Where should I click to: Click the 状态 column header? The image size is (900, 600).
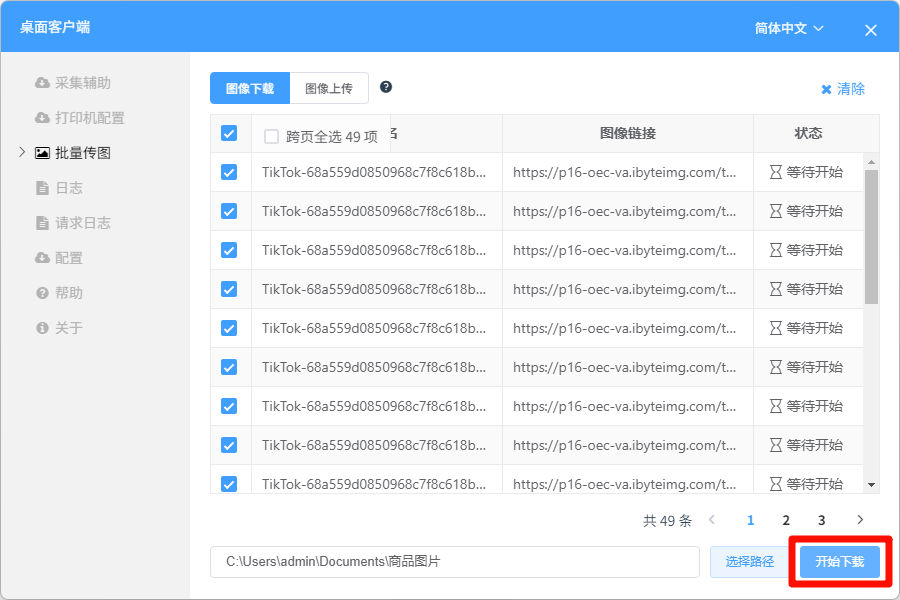pos(808,133)
